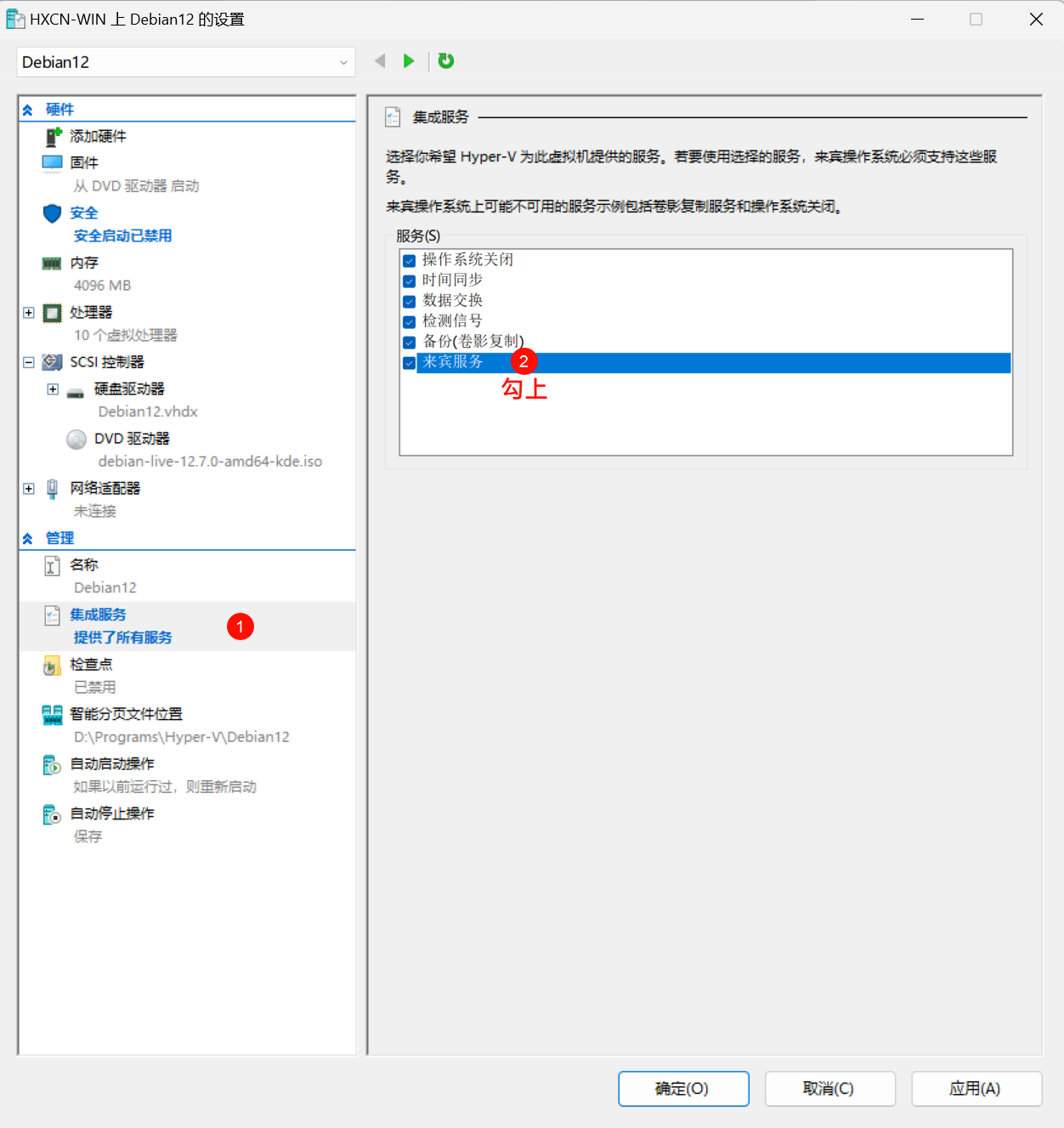This screenshot has height=1128, width=1064.
Task: Click the blue shield 安全 icon
Action: pyautogui.click(x=53, y=213)
